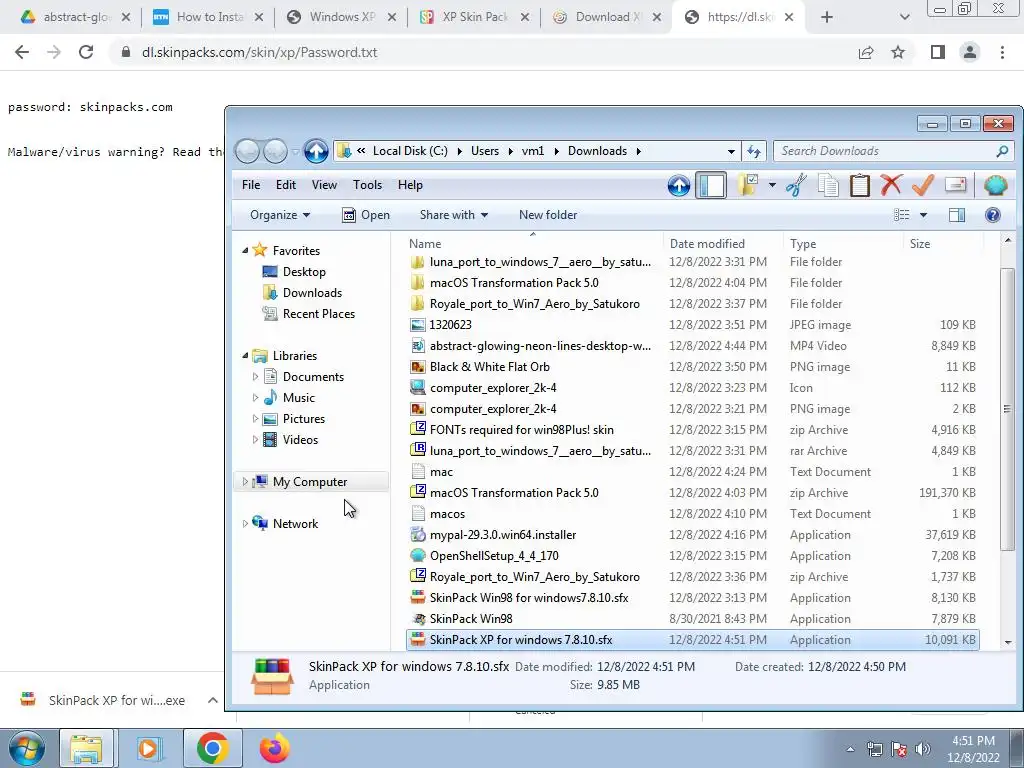This screenshot has width=1024, height=768.
Task: Click the file list vertical scrollbar thumb
Action: coord(1008,408)
